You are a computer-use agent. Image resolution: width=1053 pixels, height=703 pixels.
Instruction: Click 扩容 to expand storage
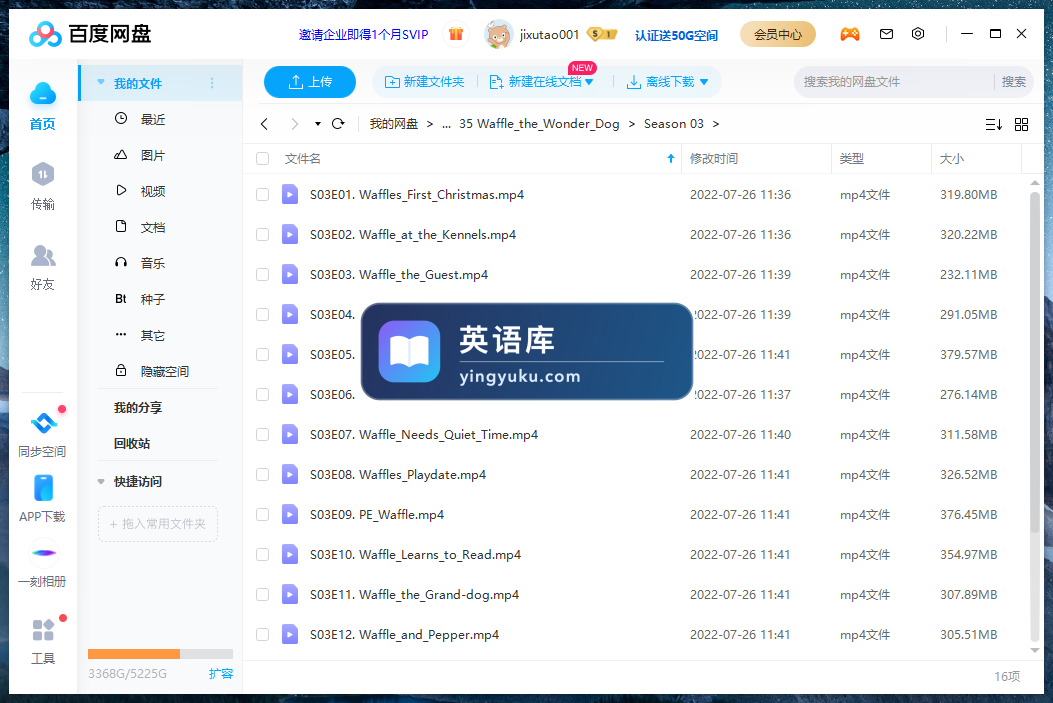click(221, 673)
